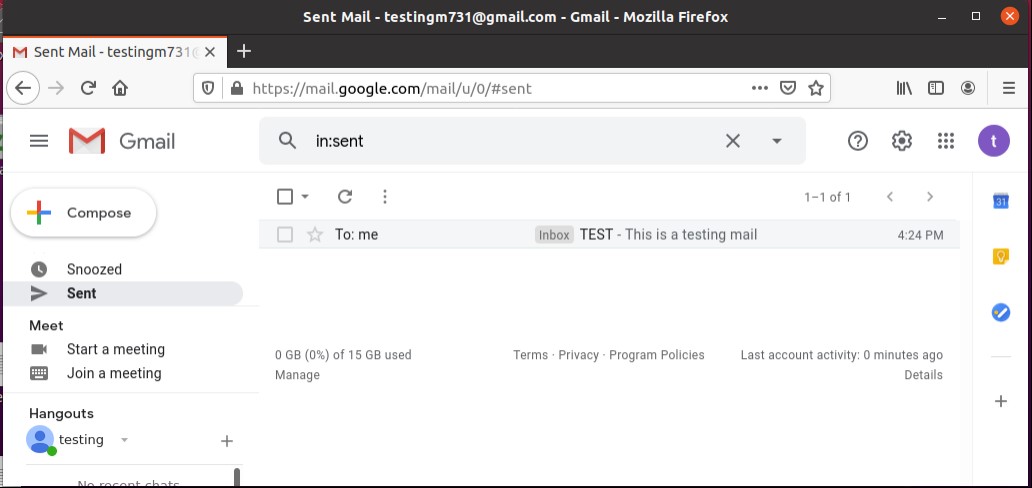Viewport: 1032px width, 488px height.
Task: Click the Support help icon
Action: (x=858, y=141)
